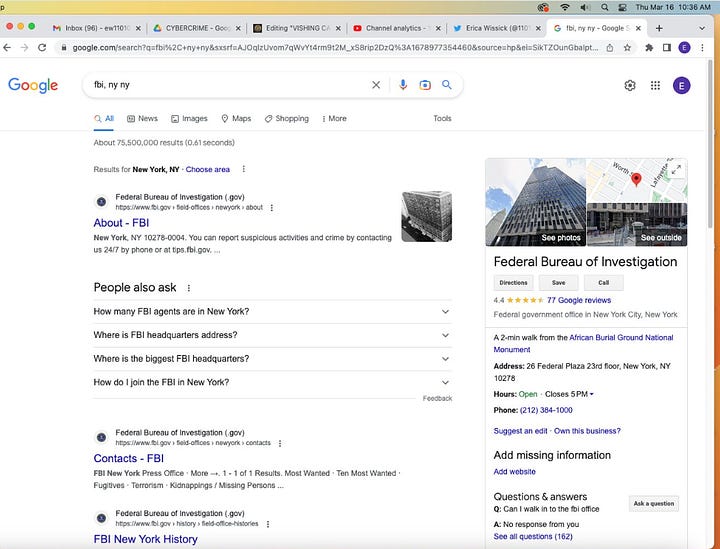Open Google account avatar E on page
This screenshot has height=549, width=720.
tap(681, 85)
